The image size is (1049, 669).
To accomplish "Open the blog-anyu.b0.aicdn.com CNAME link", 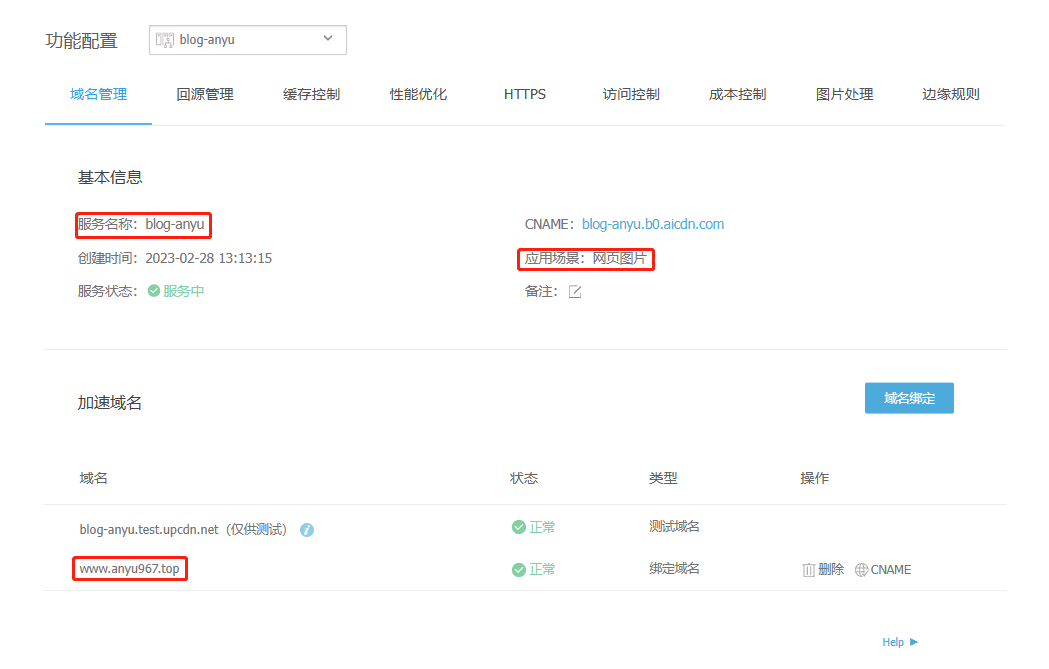I will tap(652, 224).
